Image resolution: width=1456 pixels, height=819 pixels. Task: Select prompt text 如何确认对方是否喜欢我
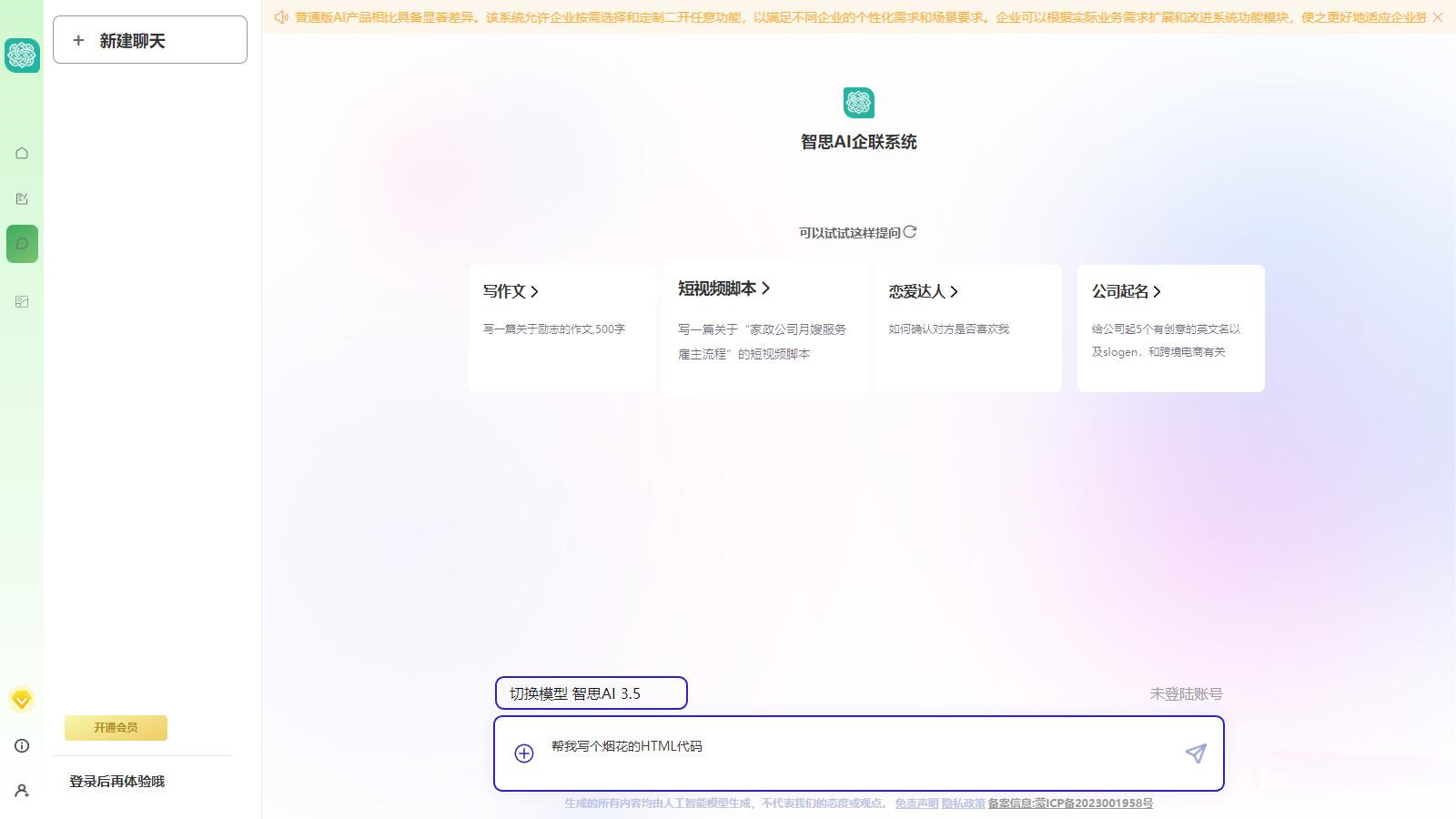pos(949,329)
